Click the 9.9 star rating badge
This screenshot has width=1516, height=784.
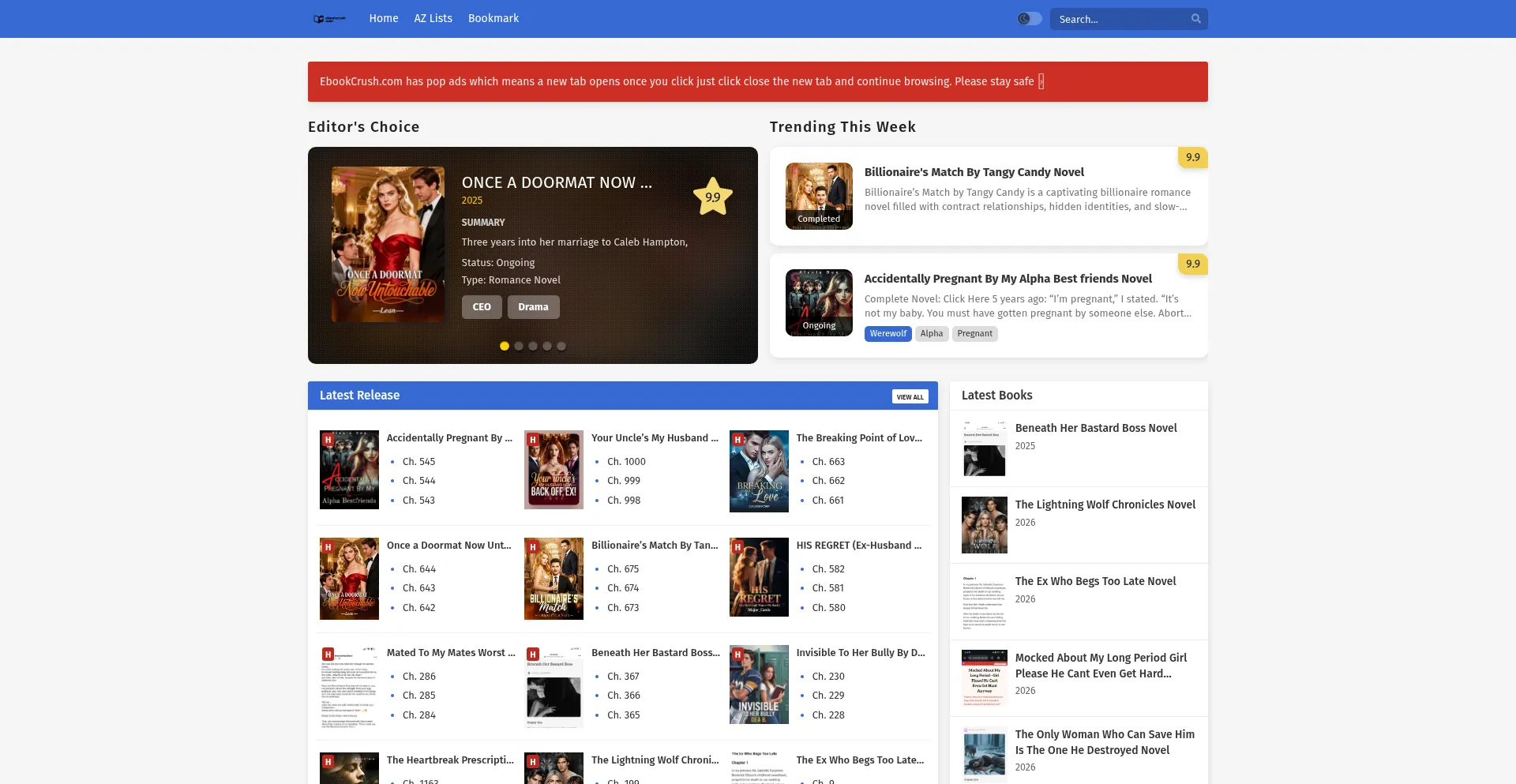pyautogui.click(x=713, y=197)
